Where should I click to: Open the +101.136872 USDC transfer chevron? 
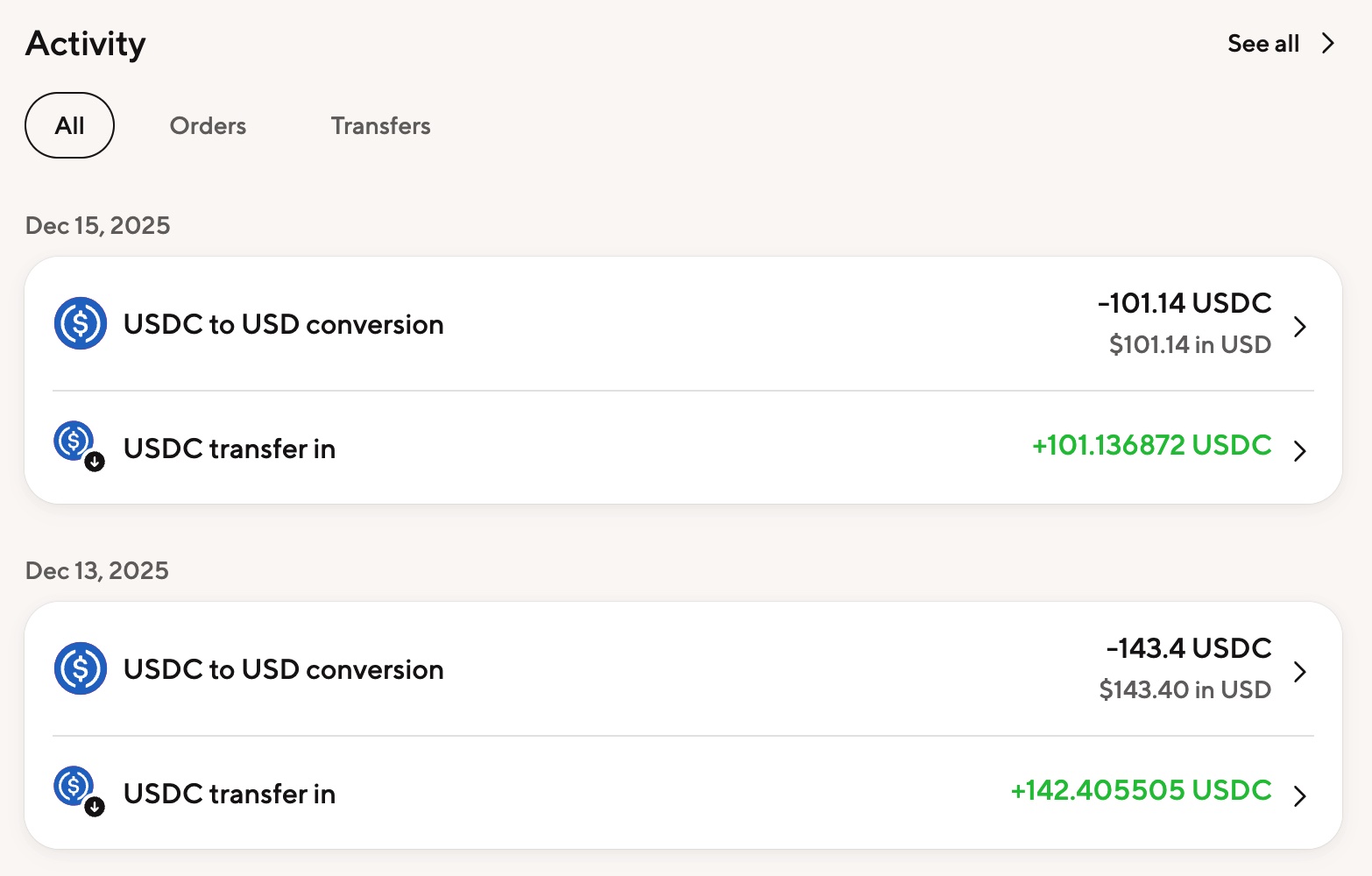point(1300,451)
